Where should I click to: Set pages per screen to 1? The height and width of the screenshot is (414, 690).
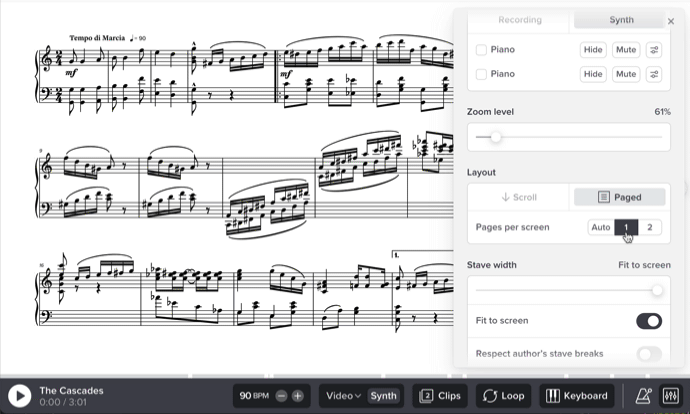point(626,227)
